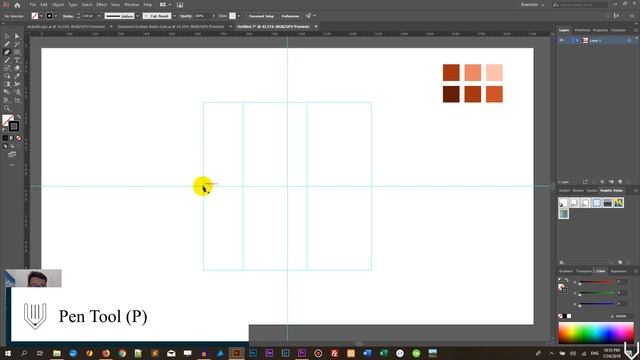This screenshot has width=640, height=360.
Task: Toggle Layer 1 visibility eye
Action: point(562,40)
